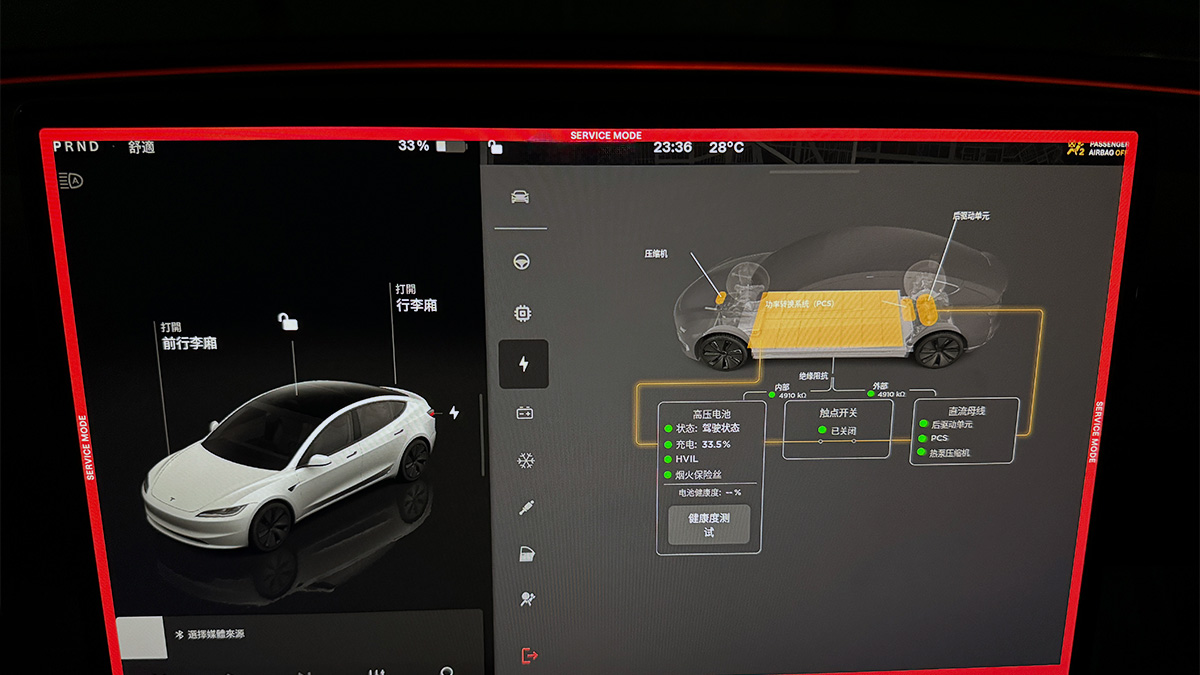
Task: Tap the unlock padlock above the car
Action: point(288,321)
